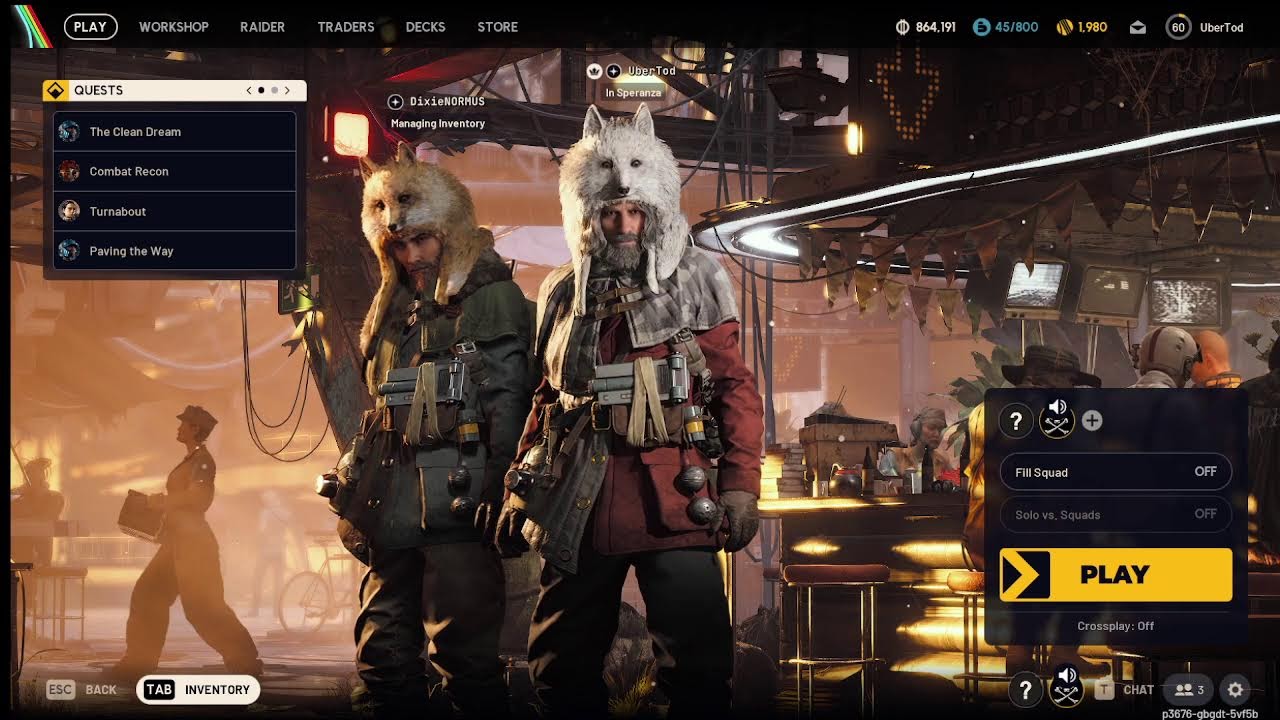1280x720 pixels.
Task: Click Crossplay: Off text
Action: [1116, 626]
